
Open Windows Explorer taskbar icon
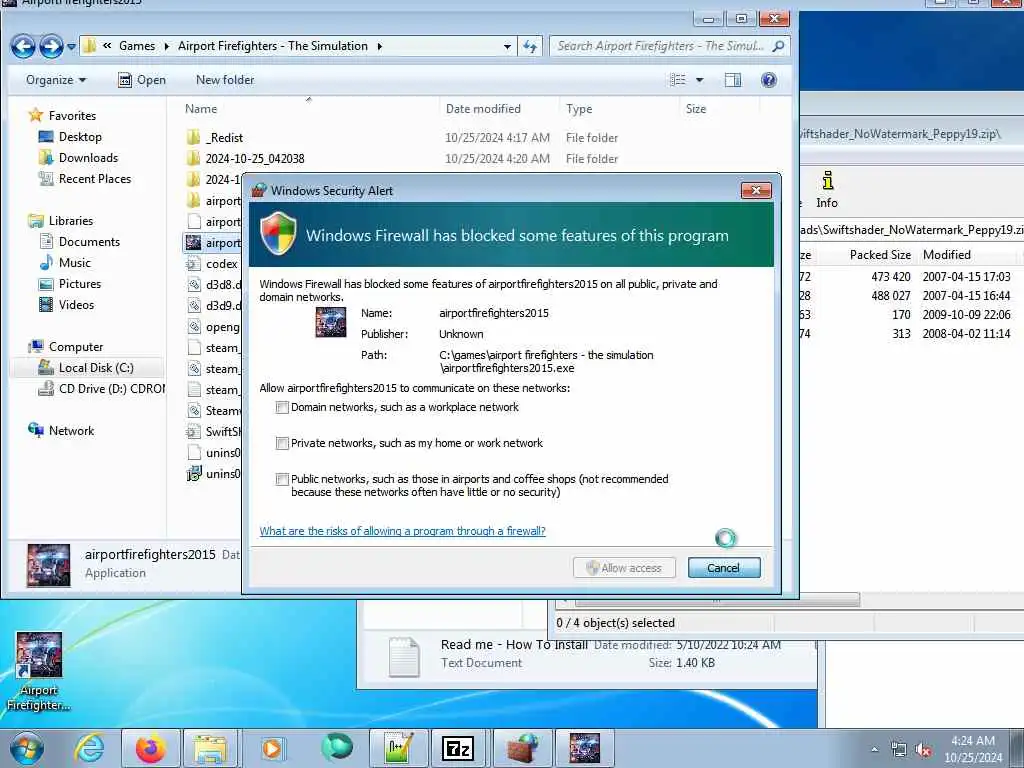coord(210,748)
